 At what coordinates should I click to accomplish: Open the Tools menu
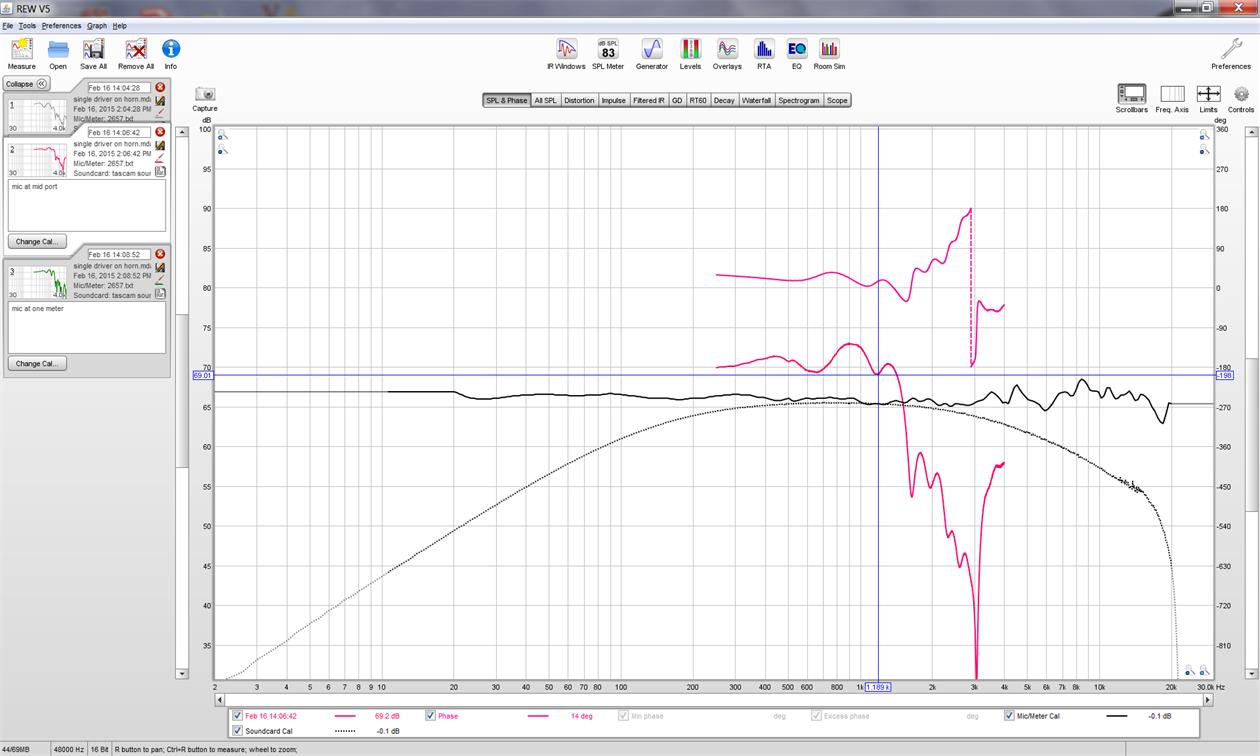27,26
